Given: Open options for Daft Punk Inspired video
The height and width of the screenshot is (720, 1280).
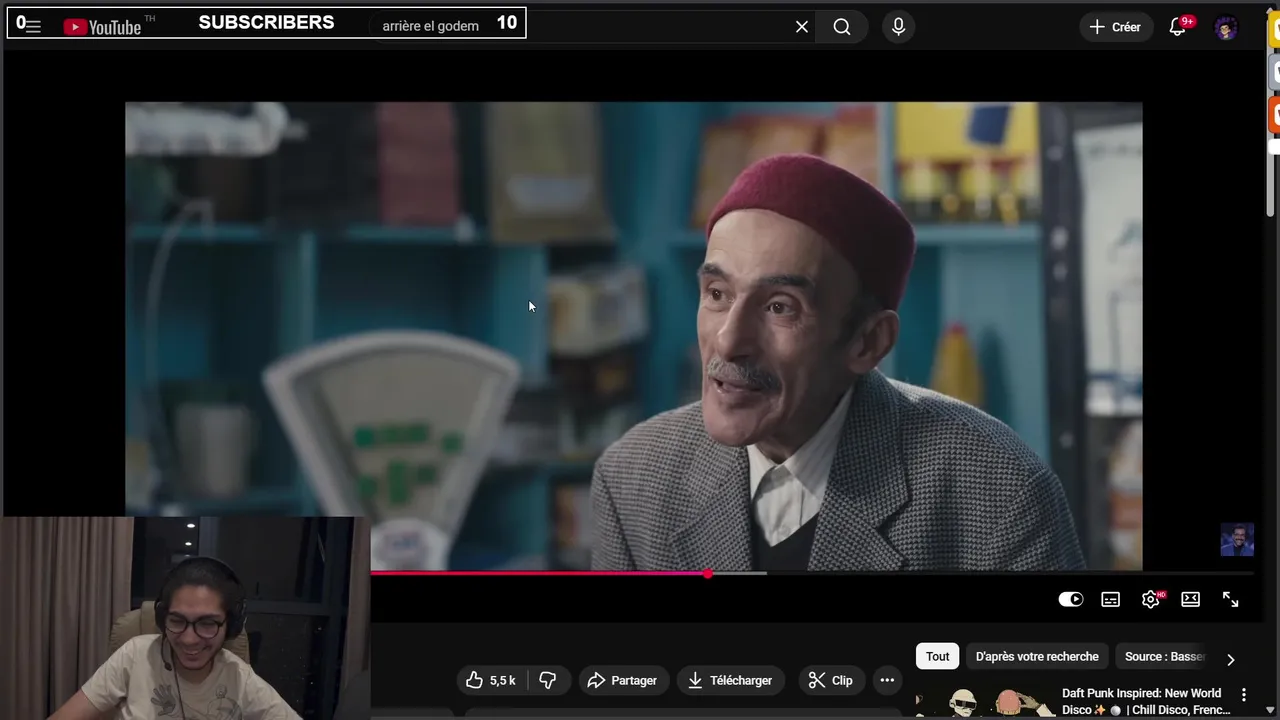Looking at the screenshot, I should (x=1244, y=694).
